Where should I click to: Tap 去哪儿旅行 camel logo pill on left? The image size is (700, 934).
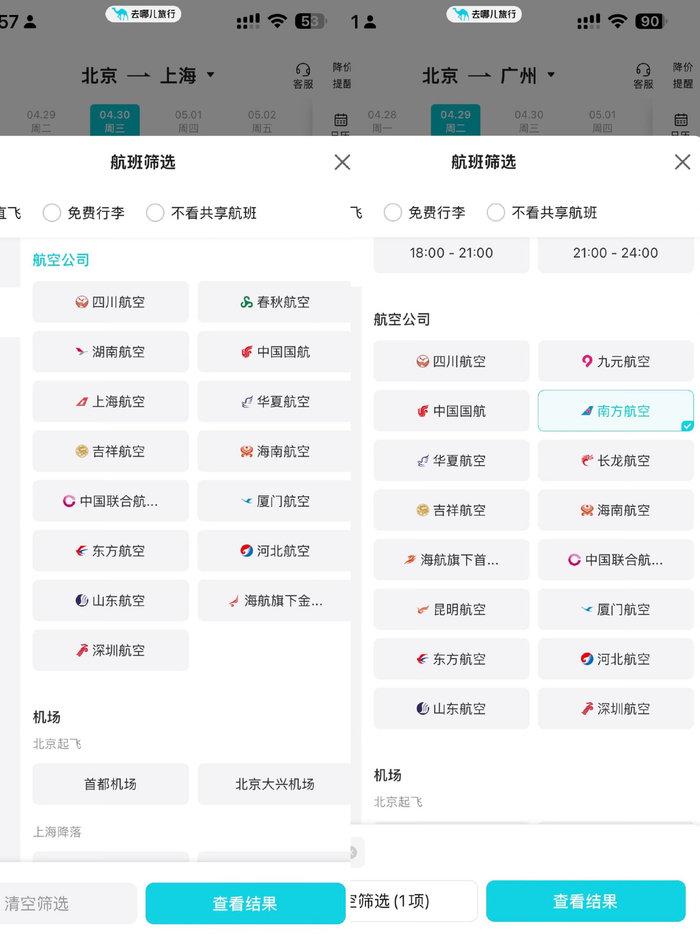(x=144, y=14)
